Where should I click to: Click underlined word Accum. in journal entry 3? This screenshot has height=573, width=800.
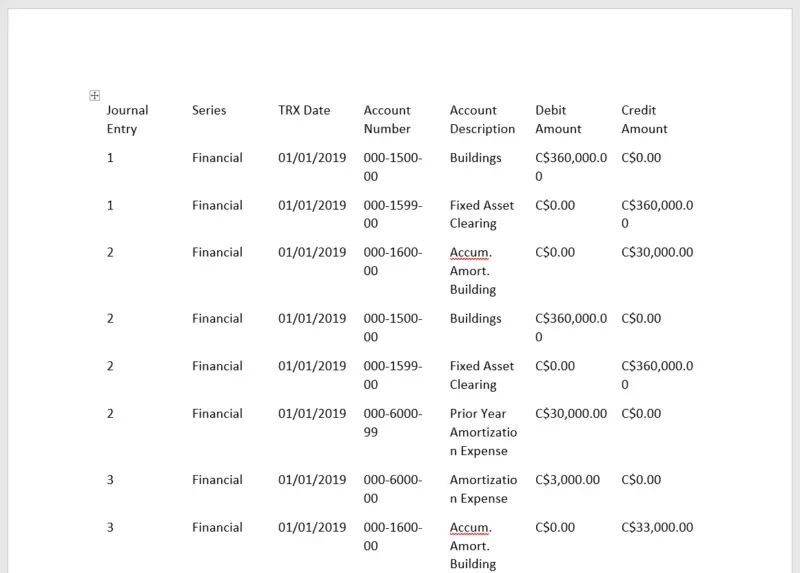point(470,527)
